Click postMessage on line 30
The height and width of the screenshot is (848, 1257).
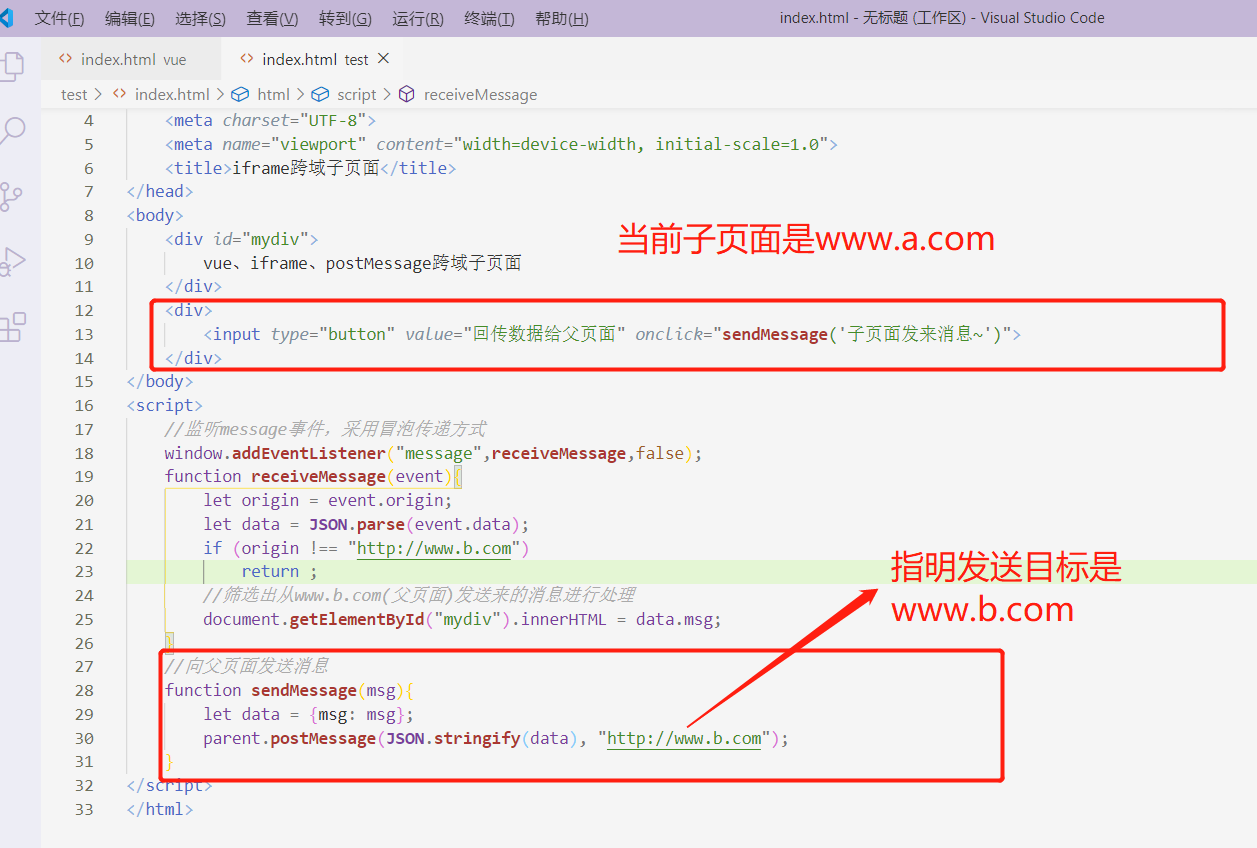tap(323, 738)
